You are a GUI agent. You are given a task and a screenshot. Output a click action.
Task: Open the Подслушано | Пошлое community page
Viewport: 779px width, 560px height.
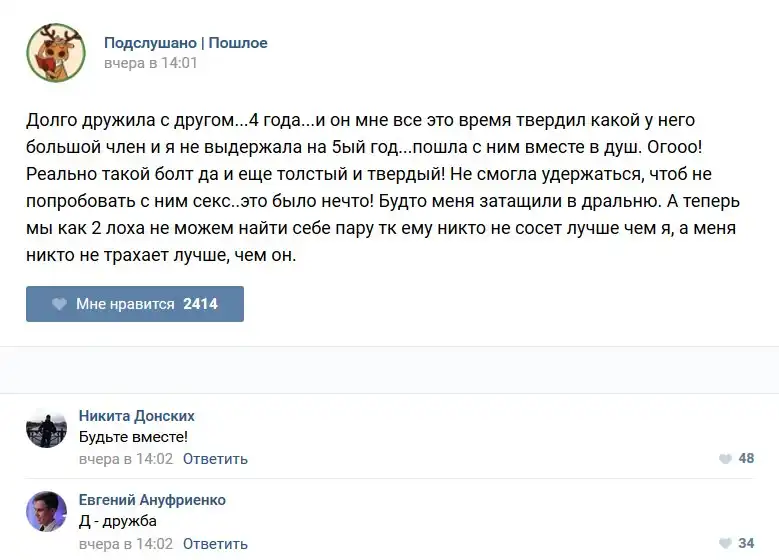(186, 43)
